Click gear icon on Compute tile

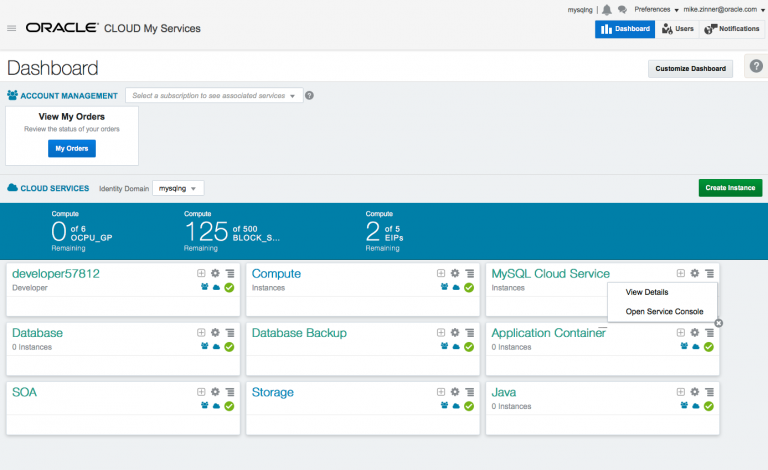click(455, 273)
